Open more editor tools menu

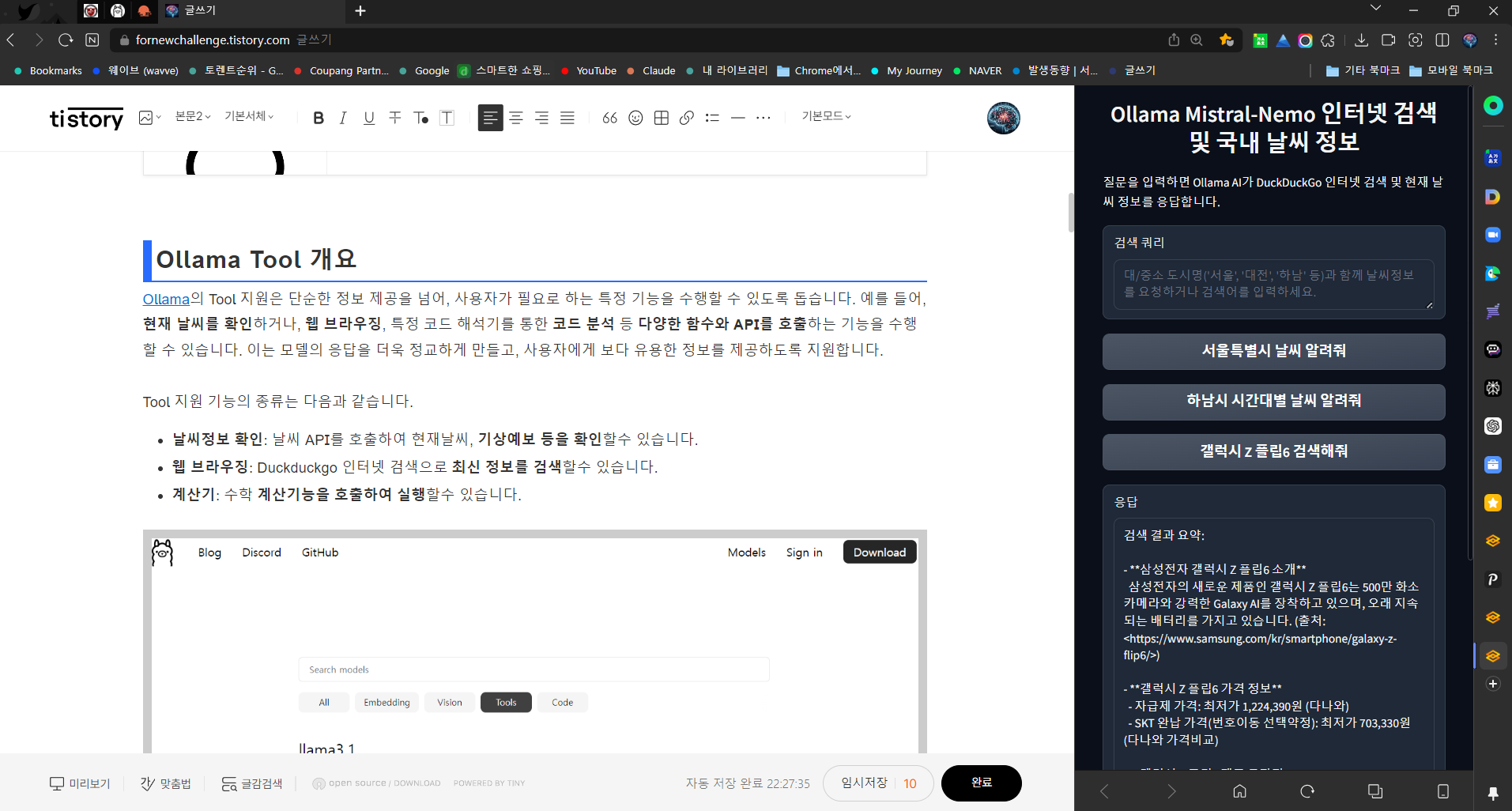click(x=764, y=118)
